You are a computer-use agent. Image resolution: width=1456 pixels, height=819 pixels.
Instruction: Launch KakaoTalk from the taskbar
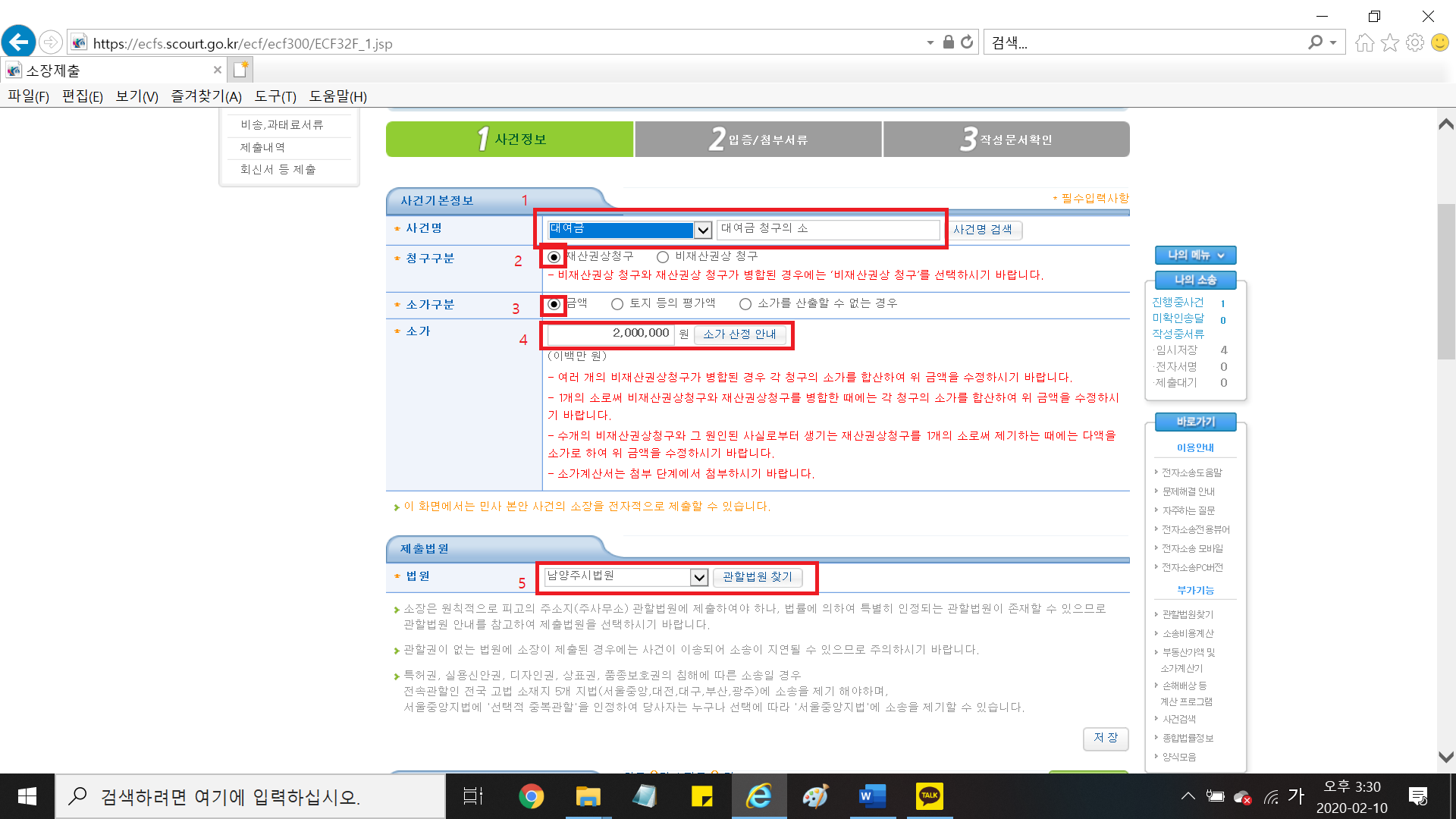click(929, 796)
